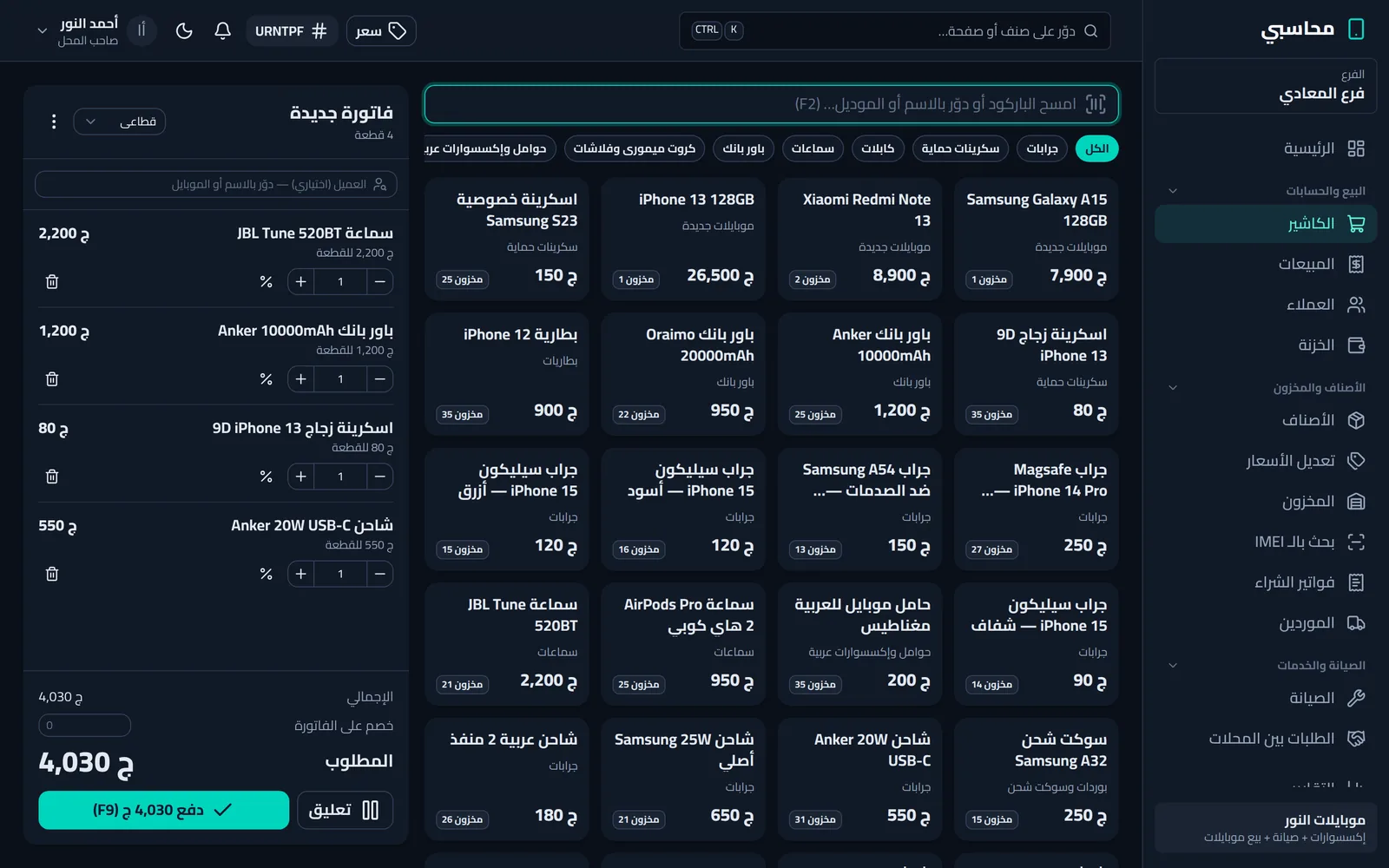This screenshot has width=1389, height=868.
Task: Collapse الصيانة والخدمات sidebar section
Action: 1266,666
